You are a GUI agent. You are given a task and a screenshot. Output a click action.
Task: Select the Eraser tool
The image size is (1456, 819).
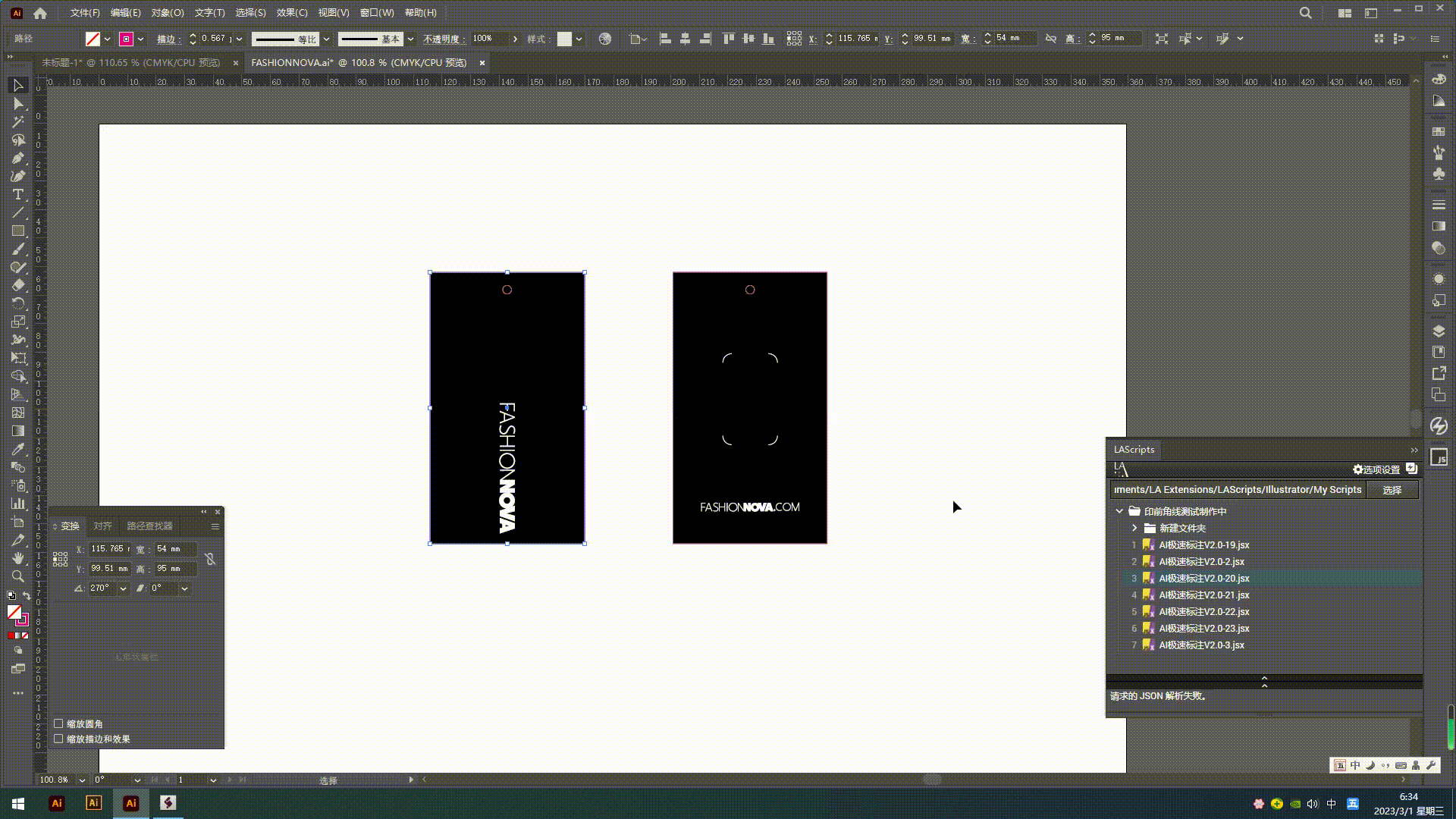coord(18,286)
